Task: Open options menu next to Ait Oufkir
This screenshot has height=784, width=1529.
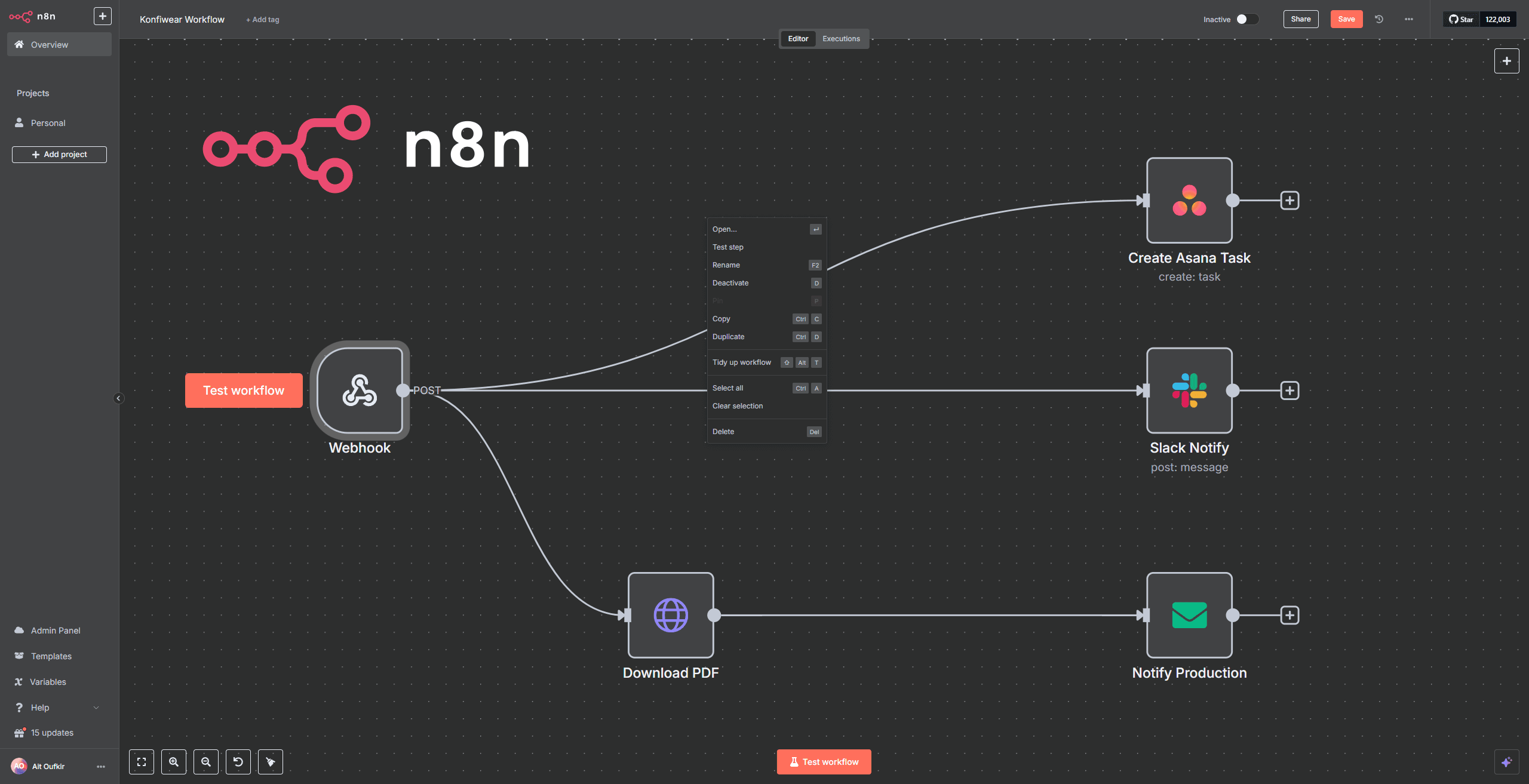Action: pyautogui.click(x=100, y=766)
